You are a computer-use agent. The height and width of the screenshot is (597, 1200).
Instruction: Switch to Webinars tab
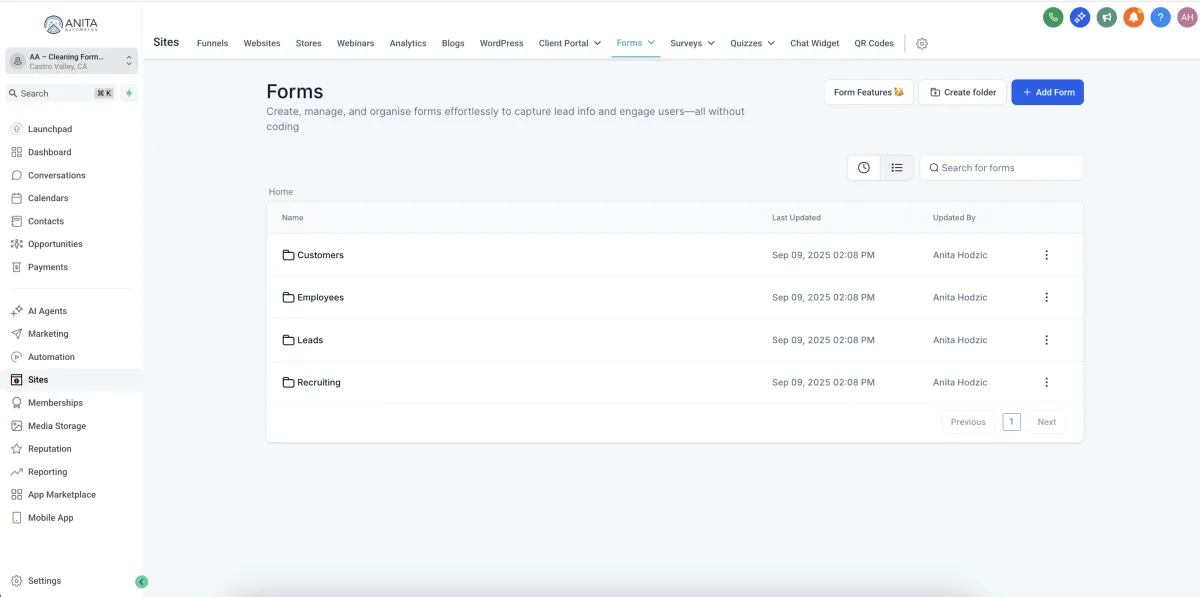tap(355, 43)
